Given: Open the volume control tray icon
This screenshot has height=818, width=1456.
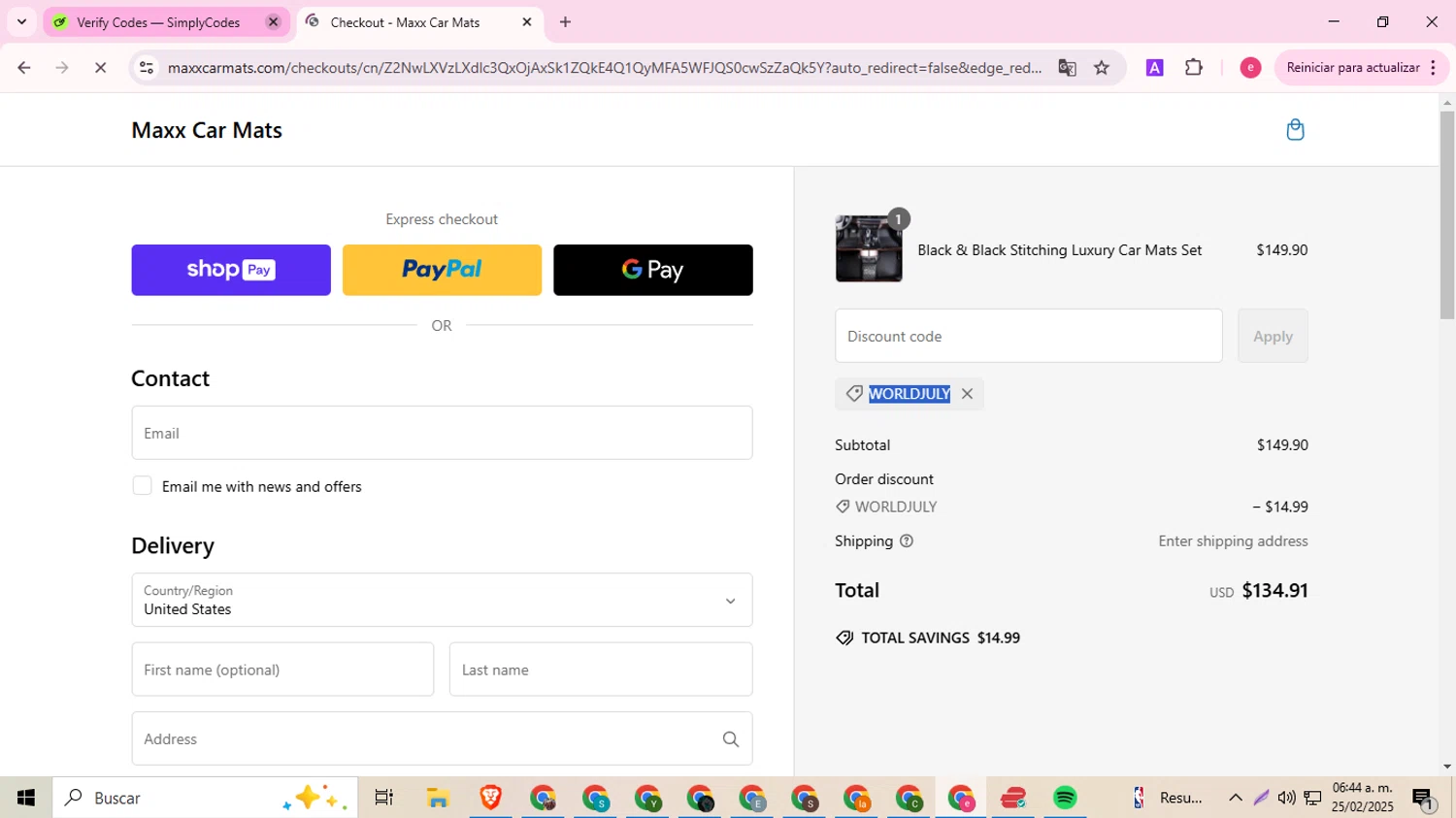Looking at the screenshot, I should pos(1287,798).
